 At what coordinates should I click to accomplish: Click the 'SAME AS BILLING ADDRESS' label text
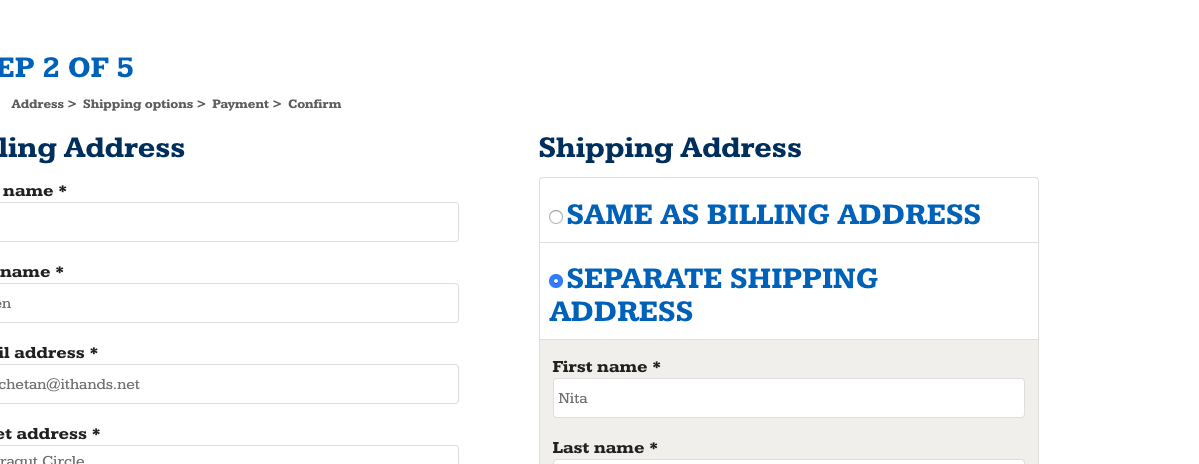(773, 215)
